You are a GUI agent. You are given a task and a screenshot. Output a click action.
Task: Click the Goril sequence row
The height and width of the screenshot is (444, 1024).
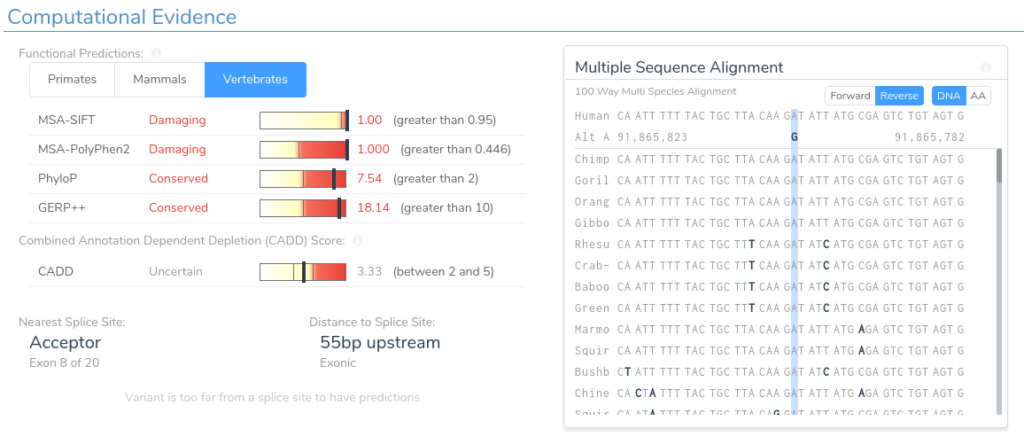[x=769, y=180]
